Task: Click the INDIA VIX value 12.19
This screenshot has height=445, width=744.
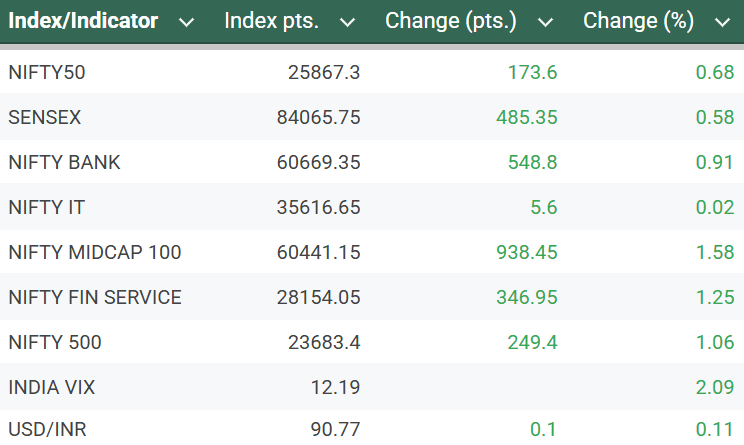Action: [338, 388]
